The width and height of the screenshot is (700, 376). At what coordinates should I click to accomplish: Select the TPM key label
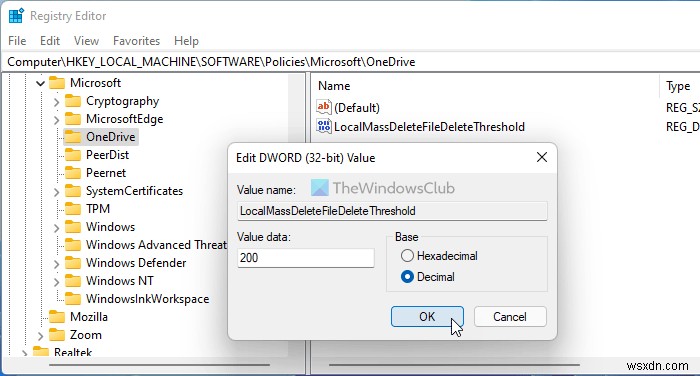point(98,209)
